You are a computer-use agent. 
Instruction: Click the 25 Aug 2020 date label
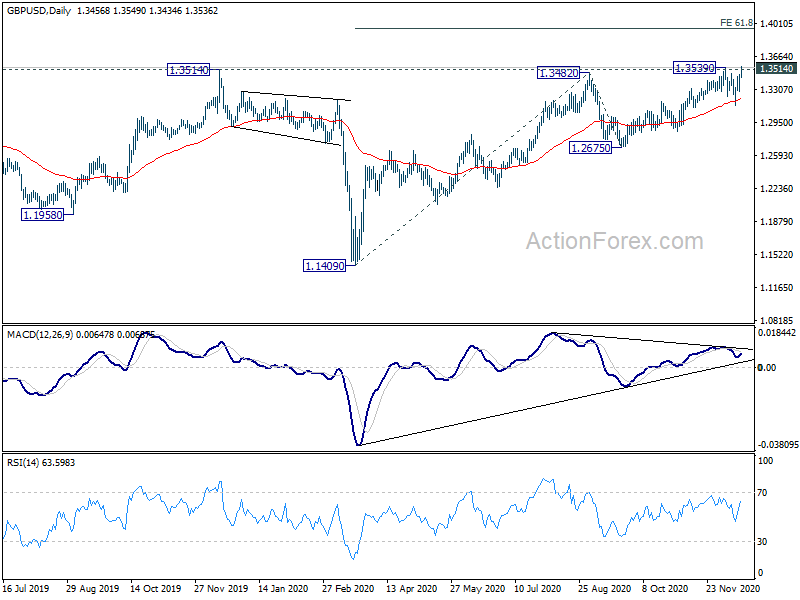(605, 588)
